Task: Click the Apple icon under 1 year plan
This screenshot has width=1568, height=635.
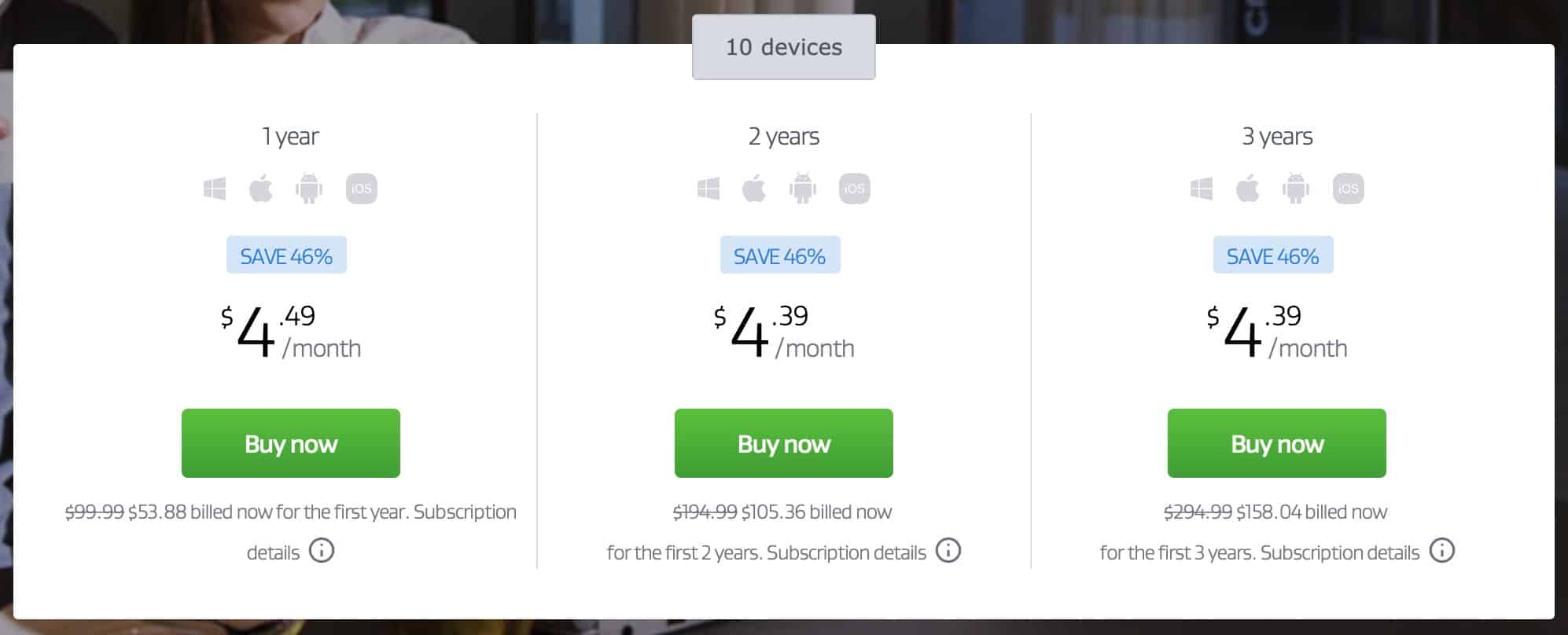Action: click(261, 189)
